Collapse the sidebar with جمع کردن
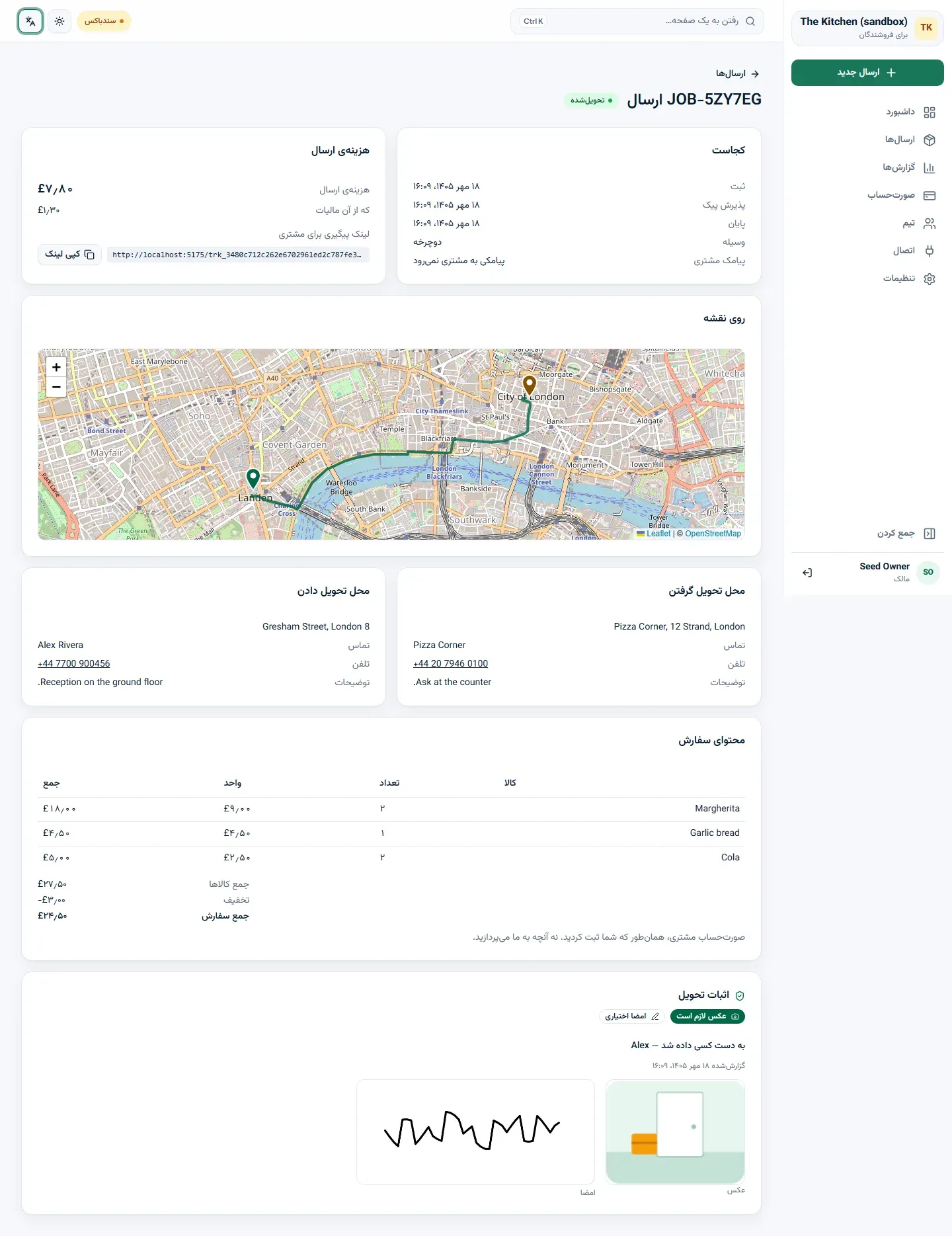952x1236 pixels. click(x=867, y=534)
